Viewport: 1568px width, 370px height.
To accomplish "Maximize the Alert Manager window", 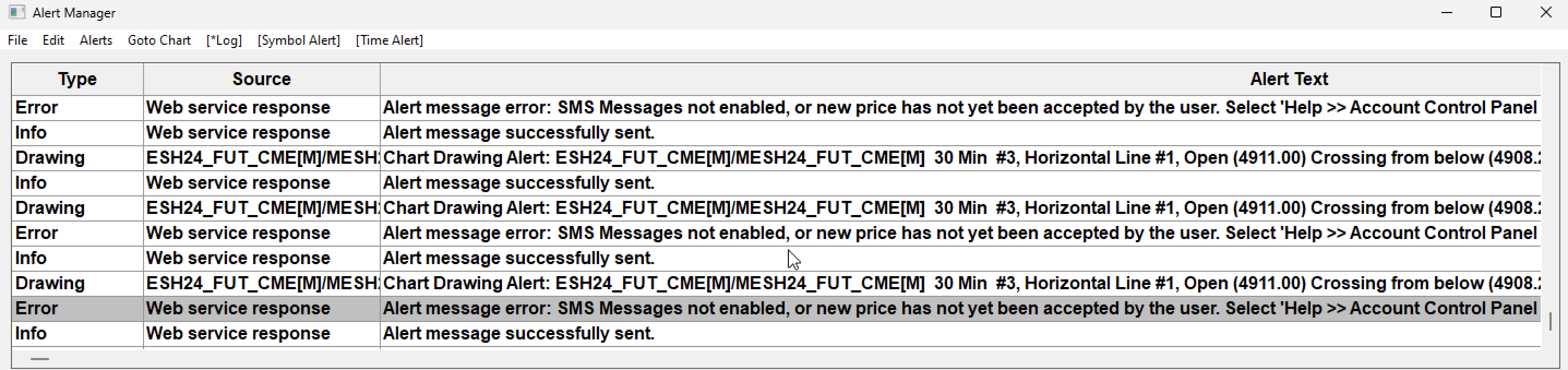I will click(1495, 12).
